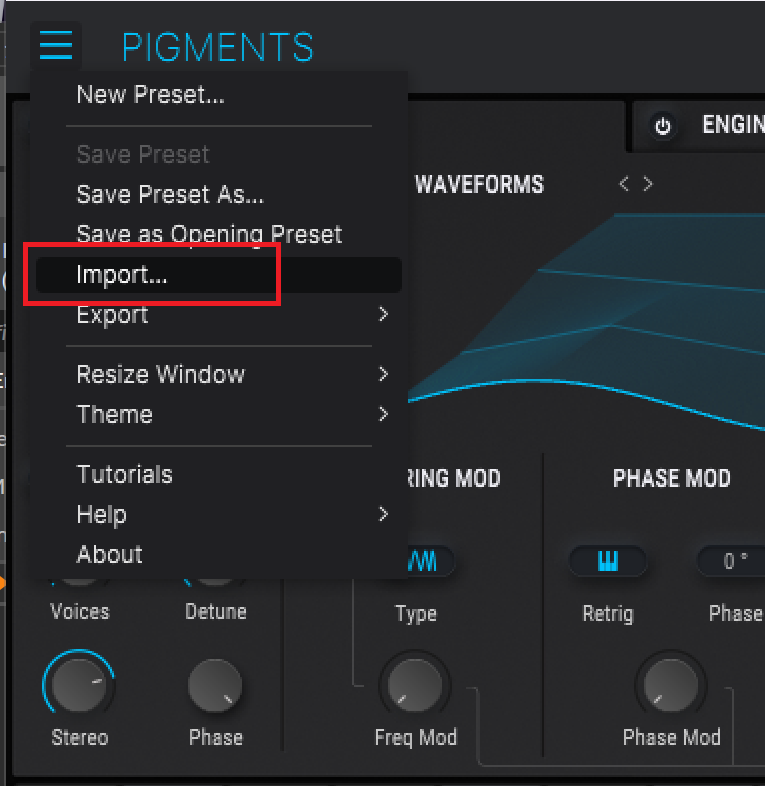Open the Pigments hamburger menu icon

click(x=56, y=45)
